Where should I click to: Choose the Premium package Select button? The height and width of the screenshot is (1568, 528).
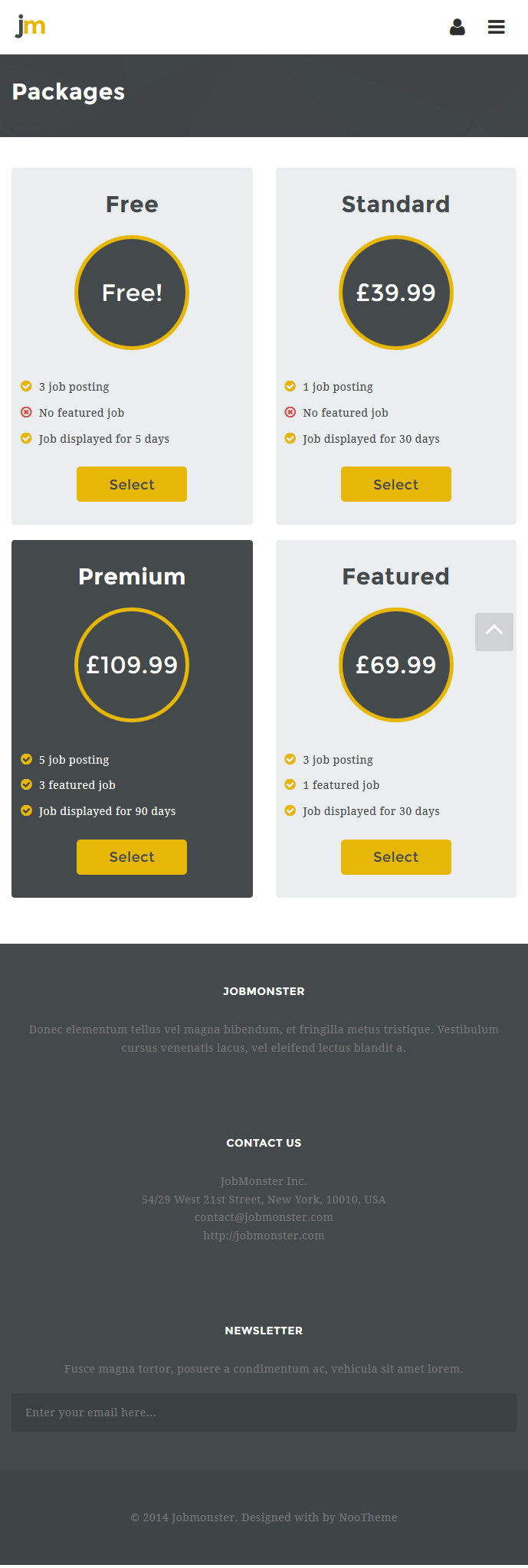[x=132, y=857]
